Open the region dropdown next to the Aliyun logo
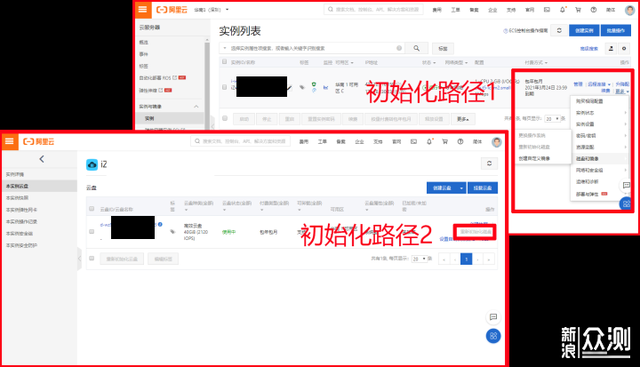 (211, 9)
